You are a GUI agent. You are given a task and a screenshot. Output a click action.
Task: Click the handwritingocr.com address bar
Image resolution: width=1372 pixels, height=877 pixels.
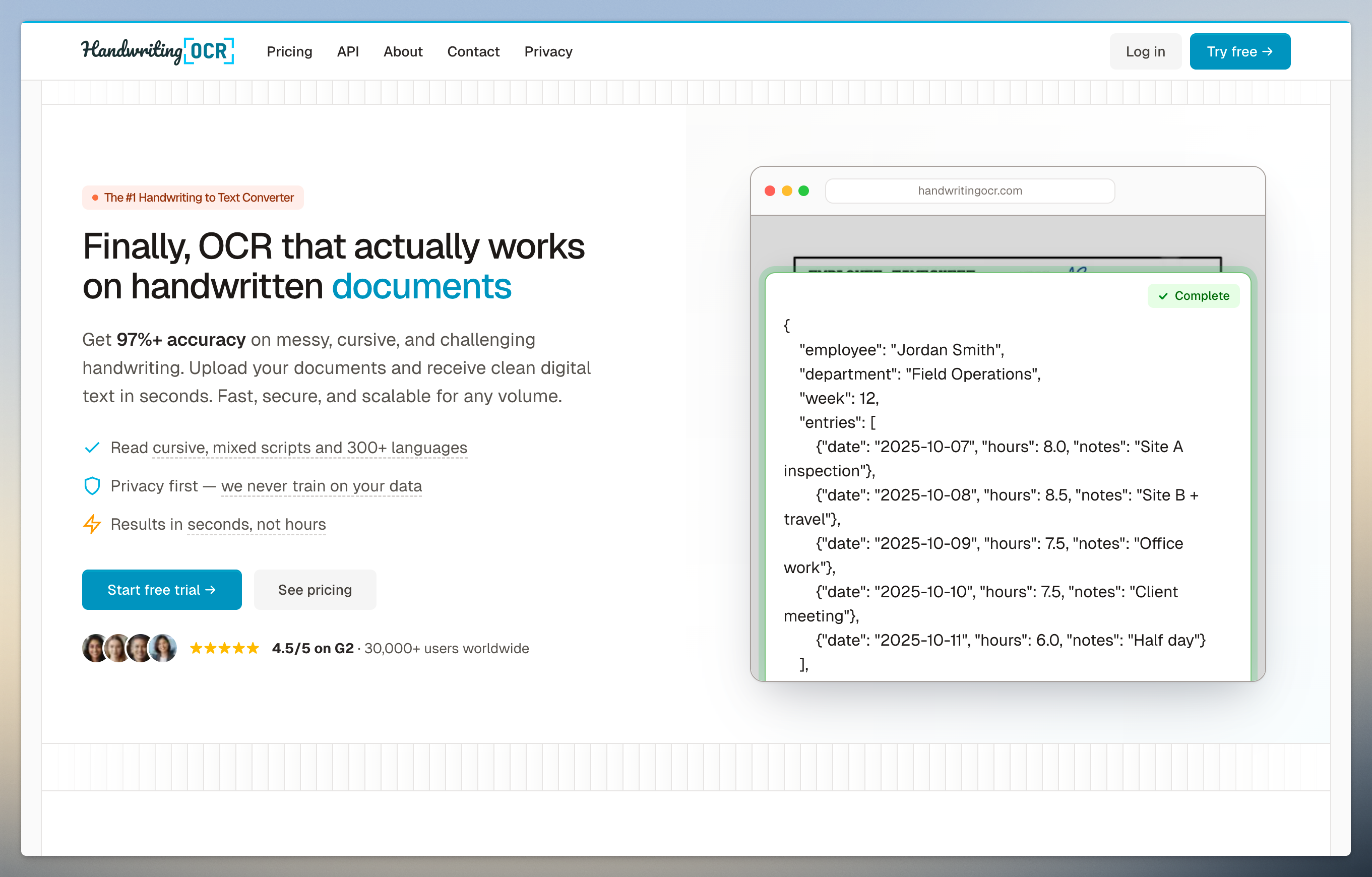click(x=970, y=191)
